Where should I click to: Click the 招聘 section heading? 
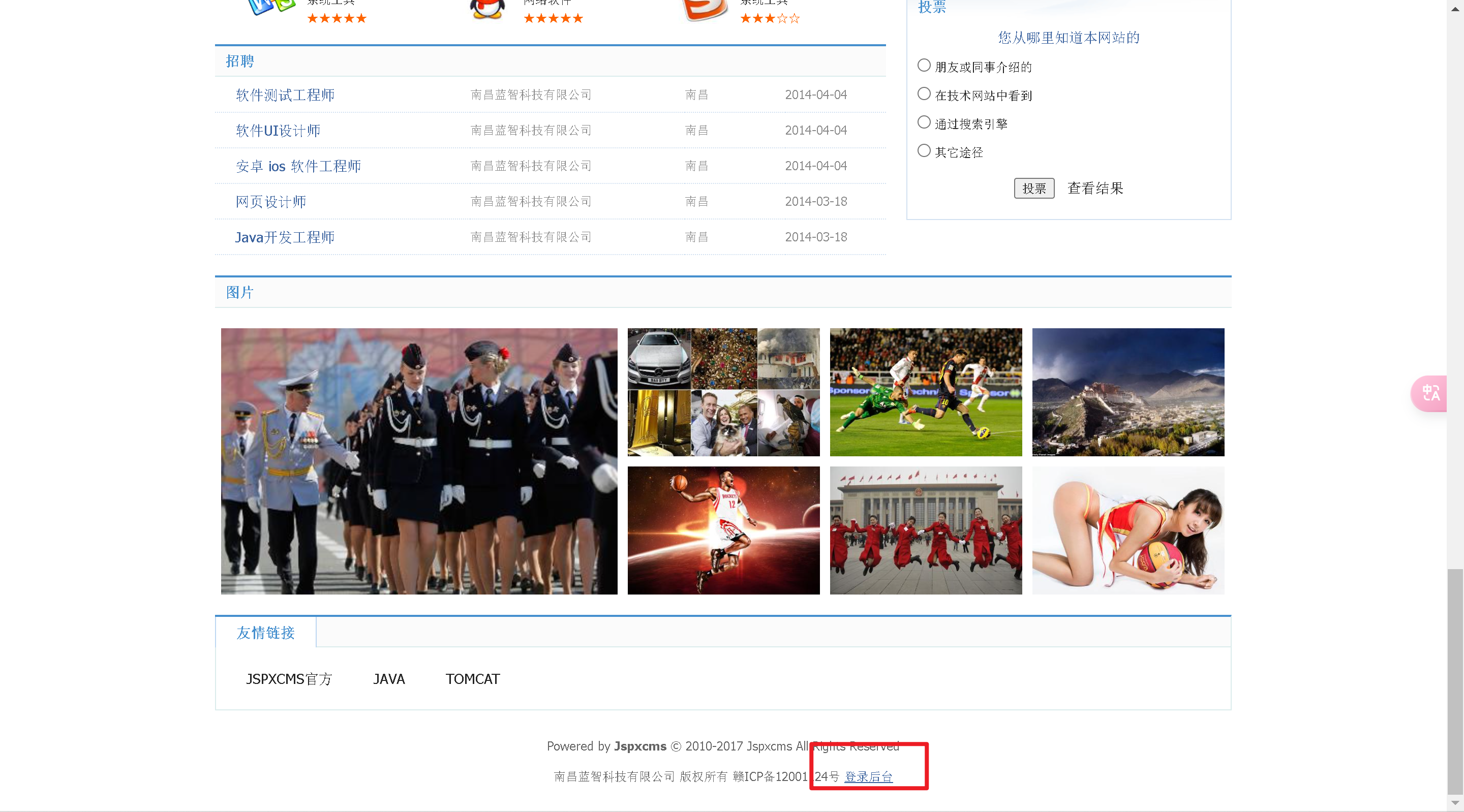coord(240,61)
